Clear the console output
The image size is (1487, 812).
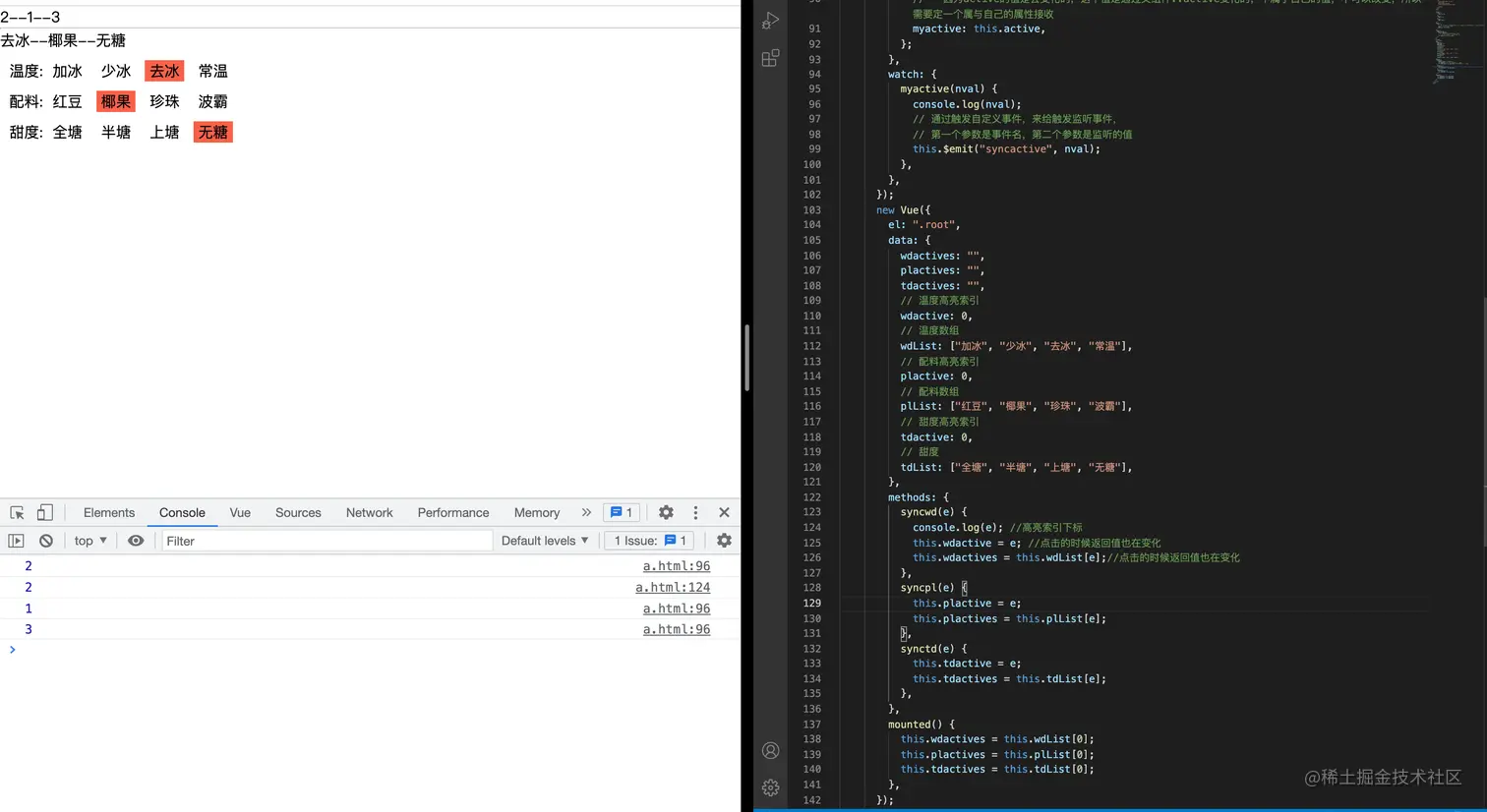[46, 541]
